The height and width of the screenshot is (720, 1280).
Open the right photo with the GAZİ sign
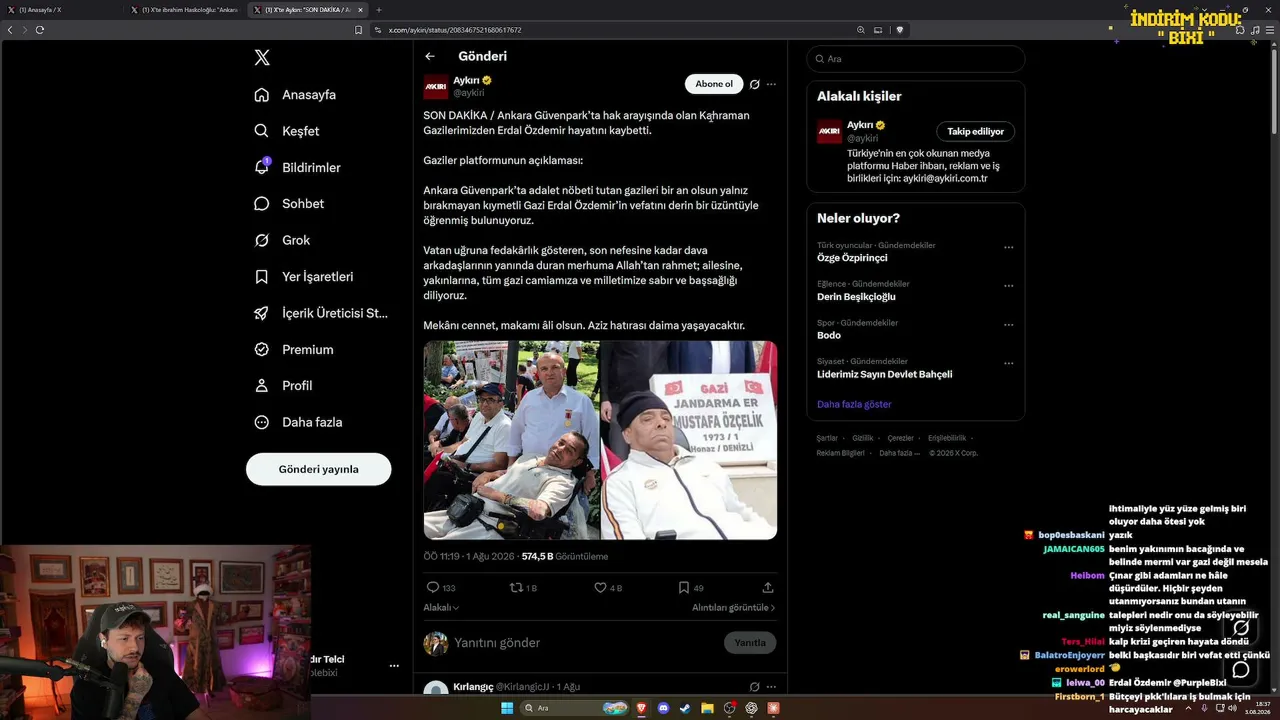point(689,440)
